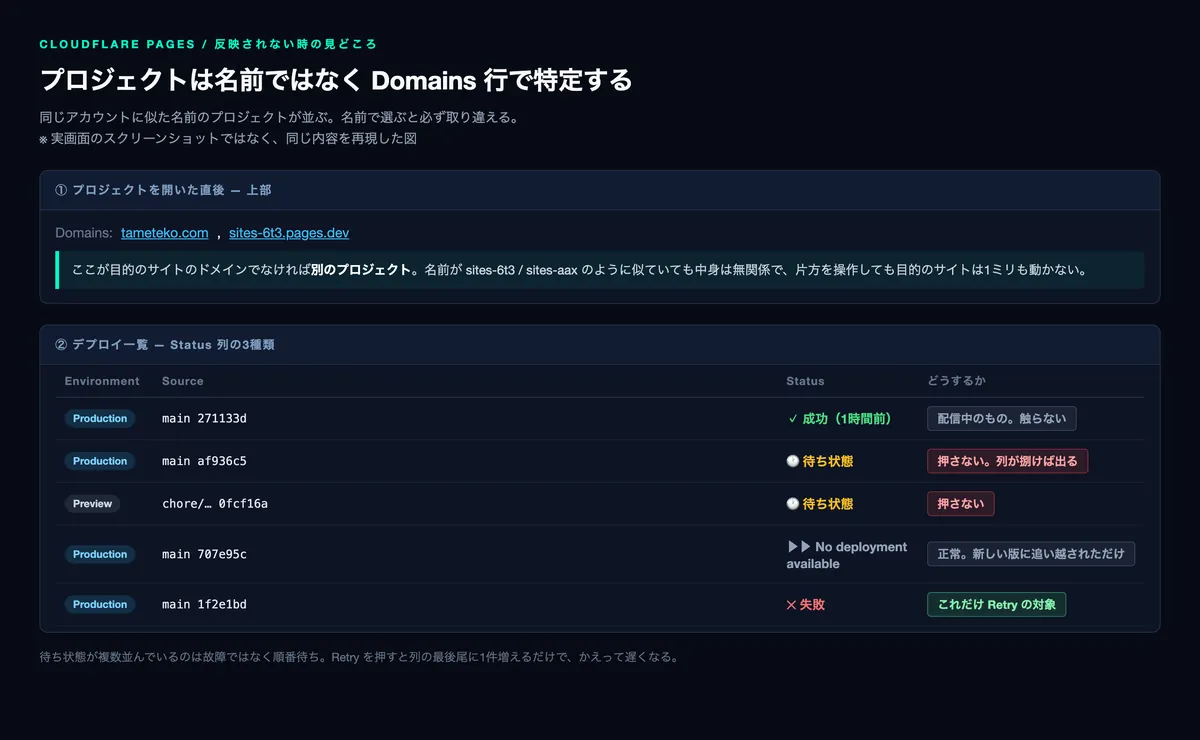The width and height of the screenshot is (1200, 740).
Task: Click the 押さない label in the Preview row
Action: pyautogui.click(x=960, y=504)
